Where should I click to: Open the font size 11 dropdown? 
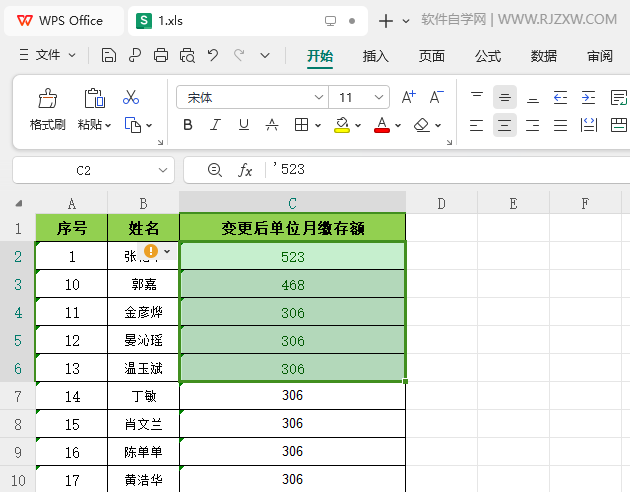pyautogui.click(x=378, y=97)
